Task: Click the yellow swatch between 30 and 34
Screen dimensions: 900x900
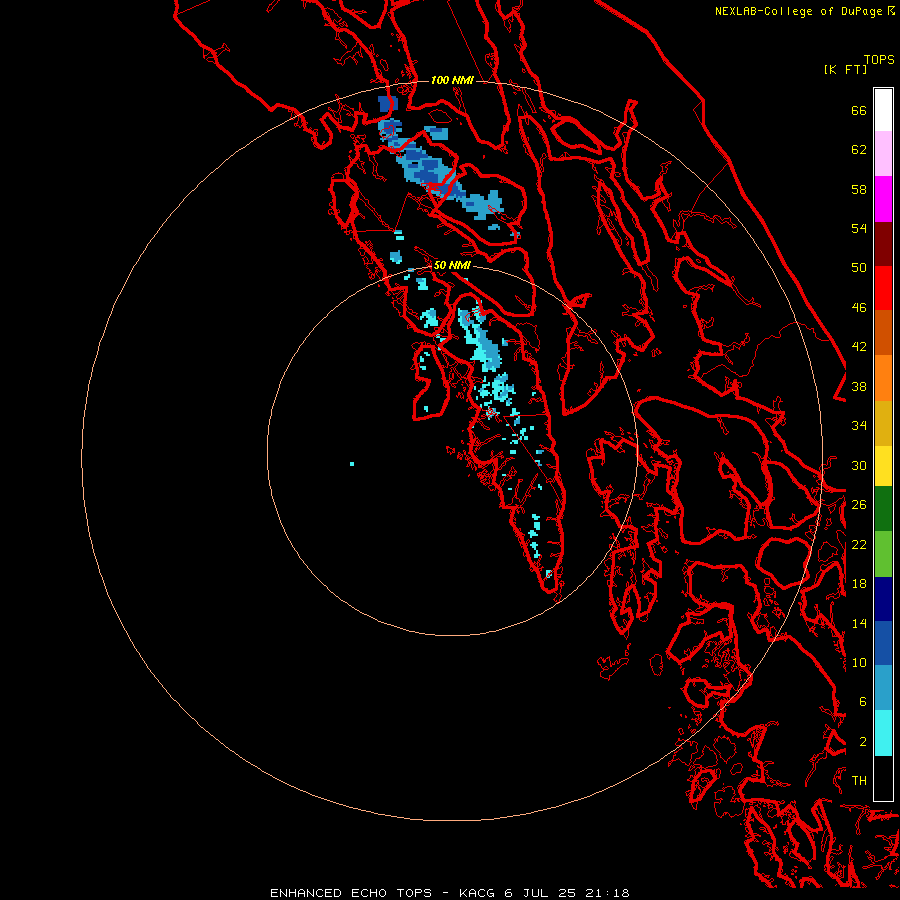Action: (x=883, y=466)
